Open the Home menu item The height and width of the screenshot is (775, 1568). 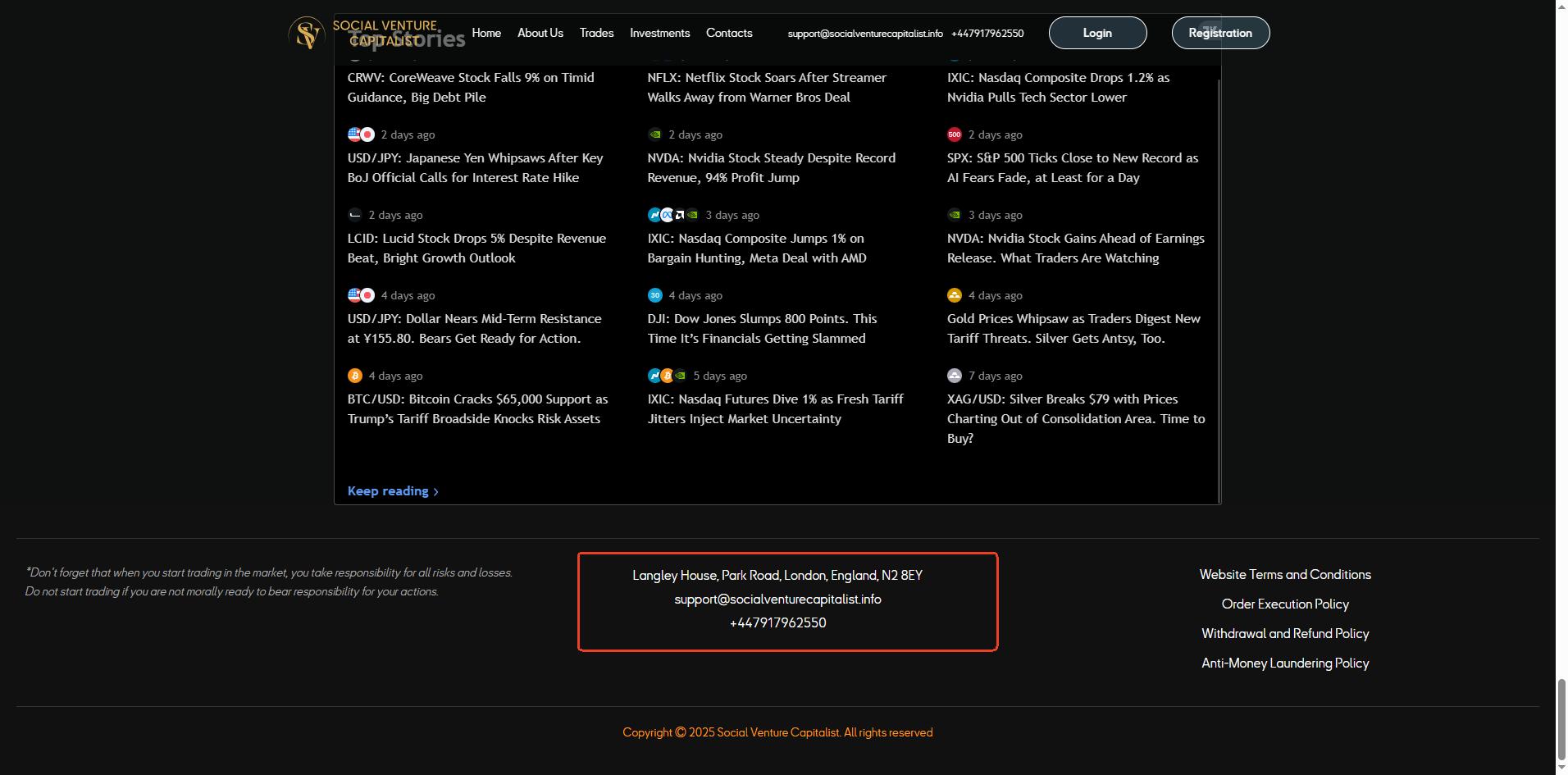(486, 33)
